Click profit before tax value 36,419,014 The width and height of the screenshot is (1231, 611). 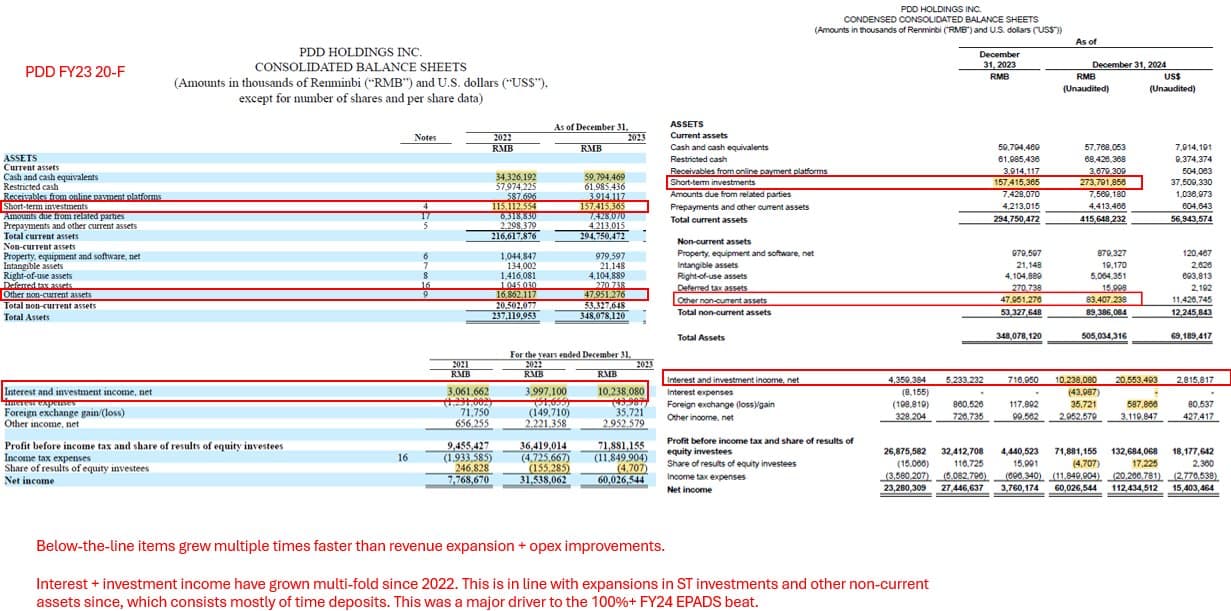click(x=544, y=446)
